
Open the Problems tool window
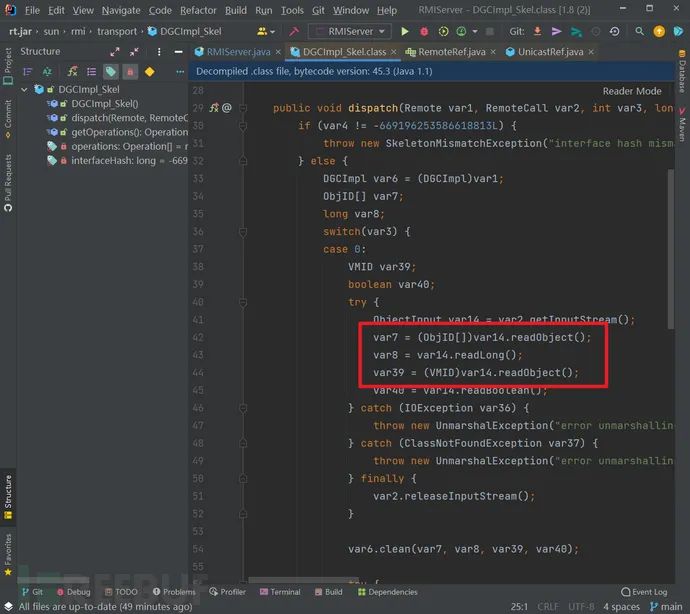point(174,592)
